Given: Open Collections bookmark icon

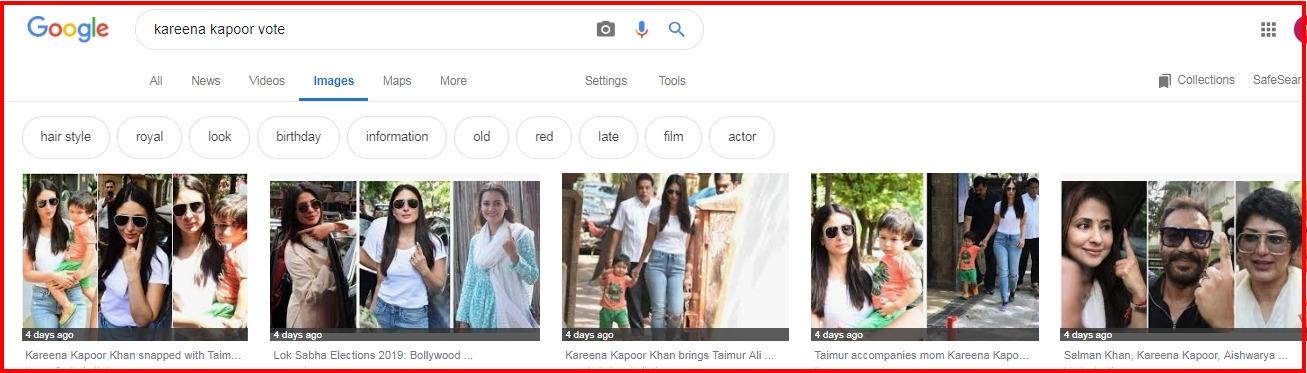Looking at the screenshot, I should click(1164, 81).
